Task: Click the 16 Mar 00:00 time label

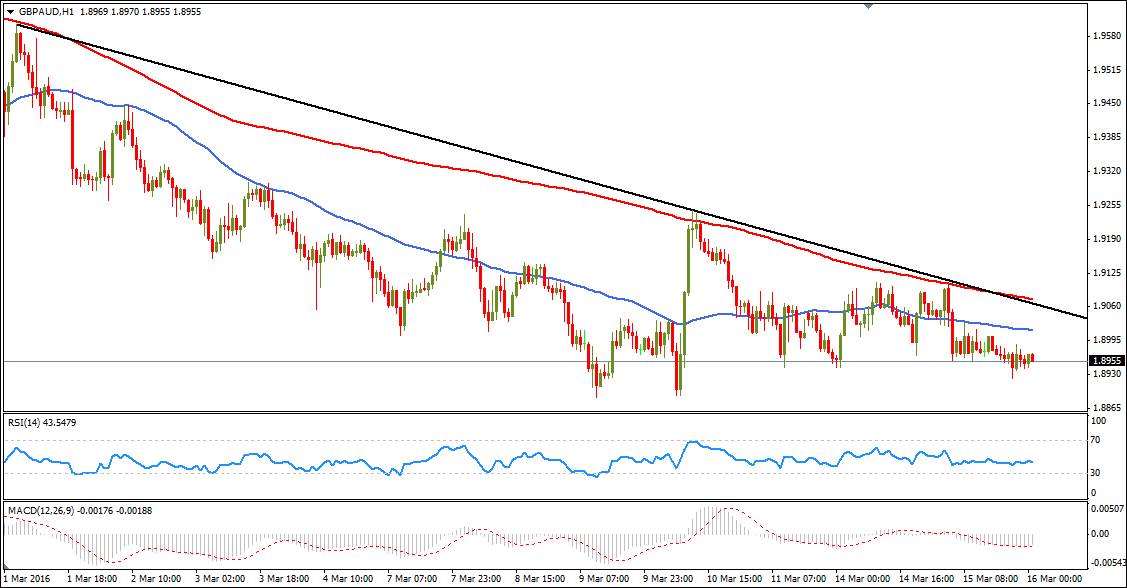Action: pyautogui.click(x=1054, y=579)
